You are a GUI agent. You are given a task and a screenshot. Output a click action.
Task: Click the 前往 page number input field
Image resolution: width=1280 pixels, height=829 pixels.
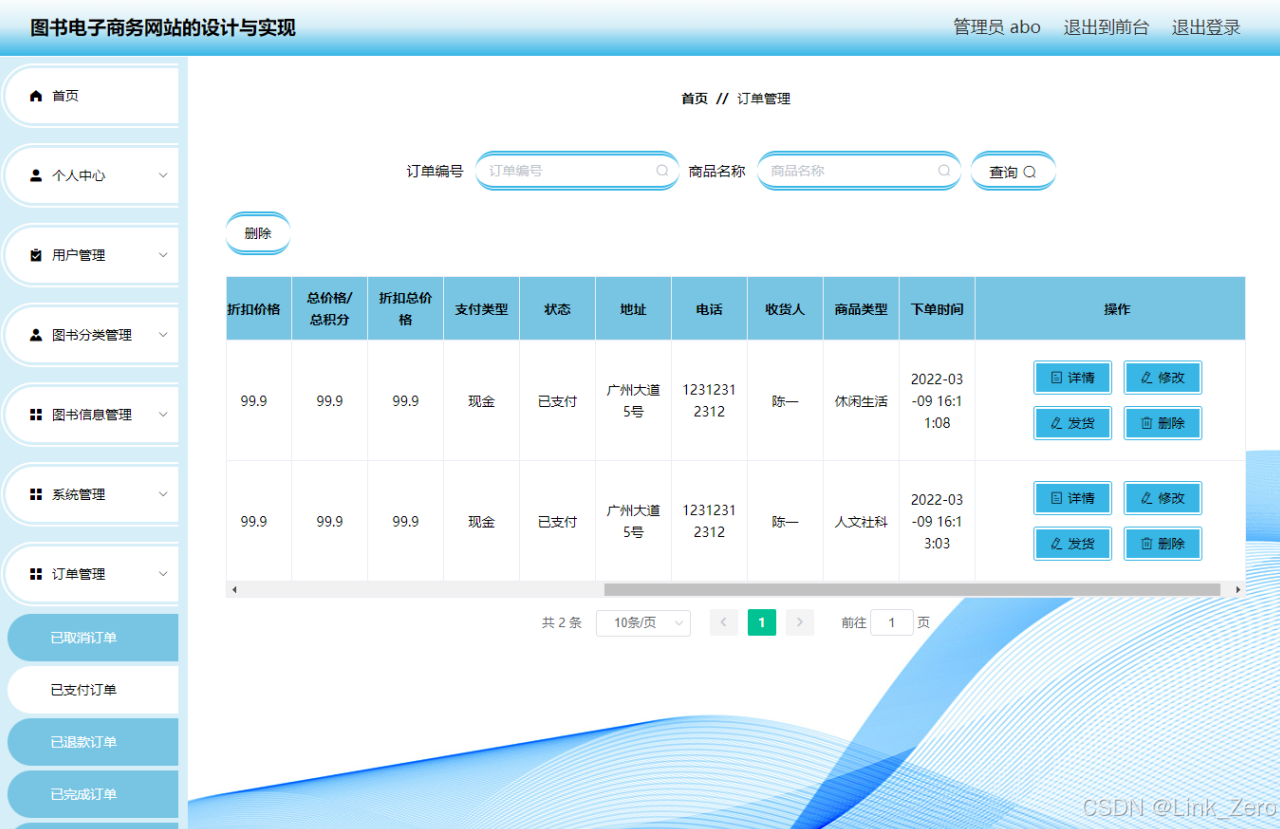click(891, 622)
